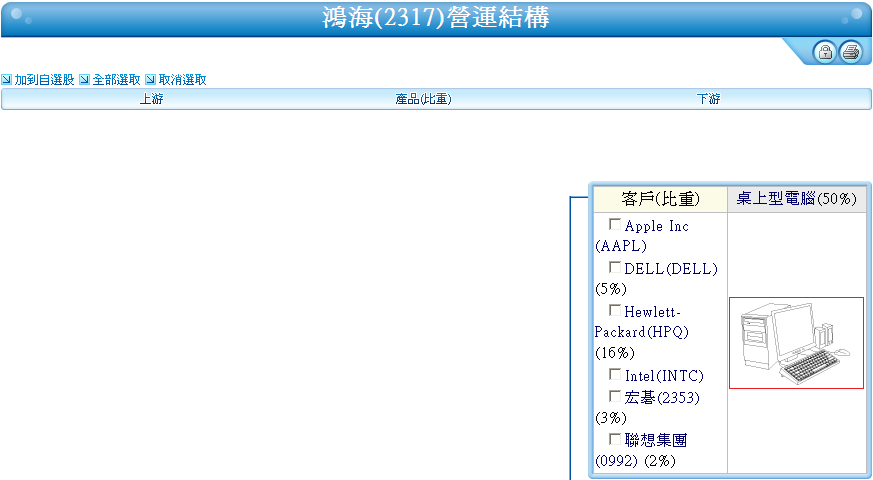Tick the 聯想集團(0992) checkbox
Screen dimensions: 873x480
(615, 439)
